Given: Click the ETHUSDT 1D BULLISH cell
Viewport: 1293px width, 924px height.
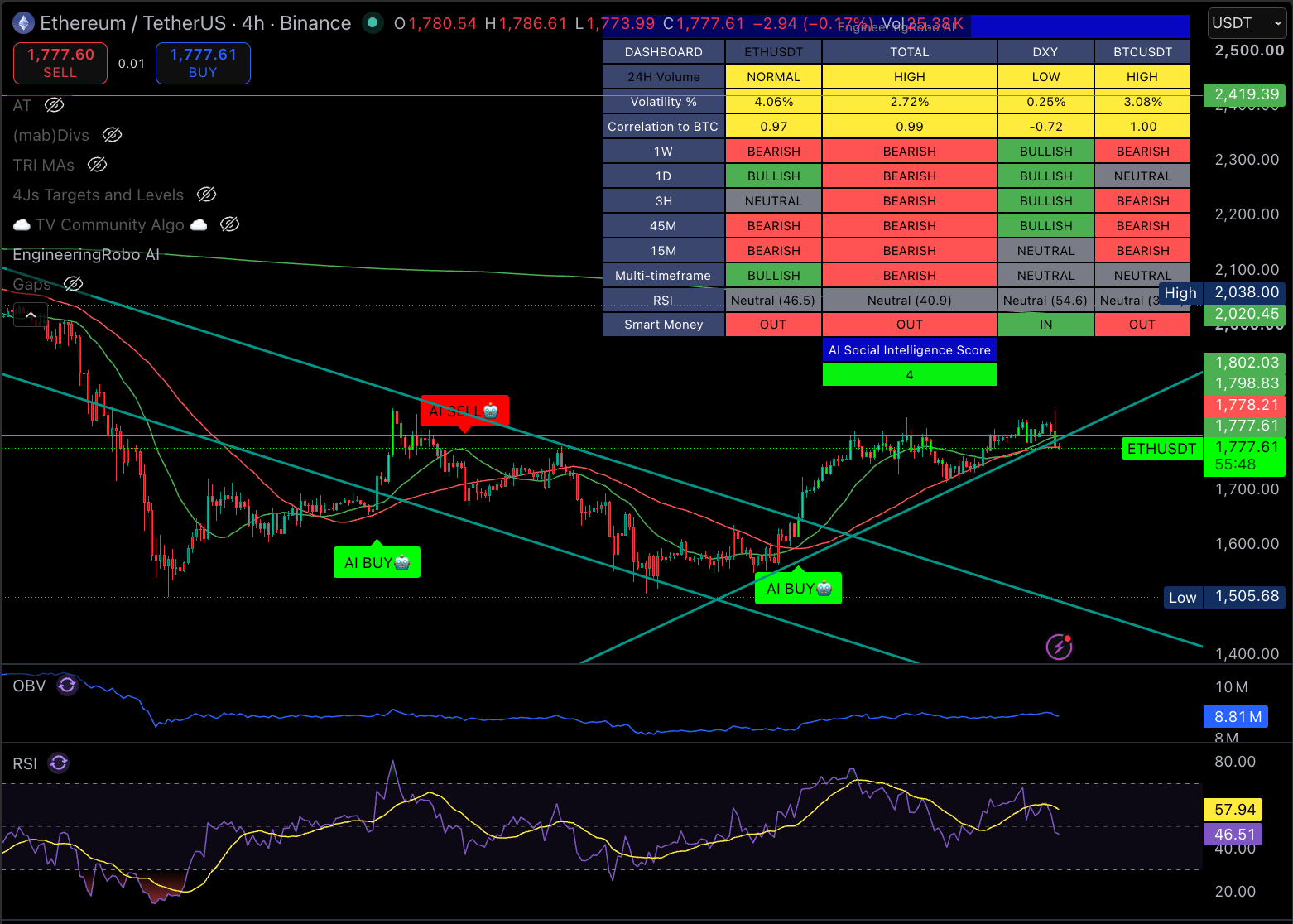Looking at the screenshot, I should point(773,176).
